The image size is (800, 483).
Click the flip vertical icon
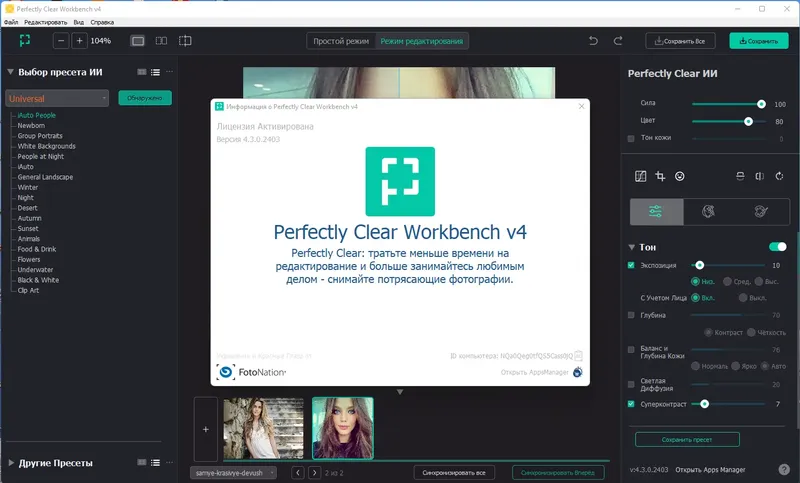click(x=740, y=176)
